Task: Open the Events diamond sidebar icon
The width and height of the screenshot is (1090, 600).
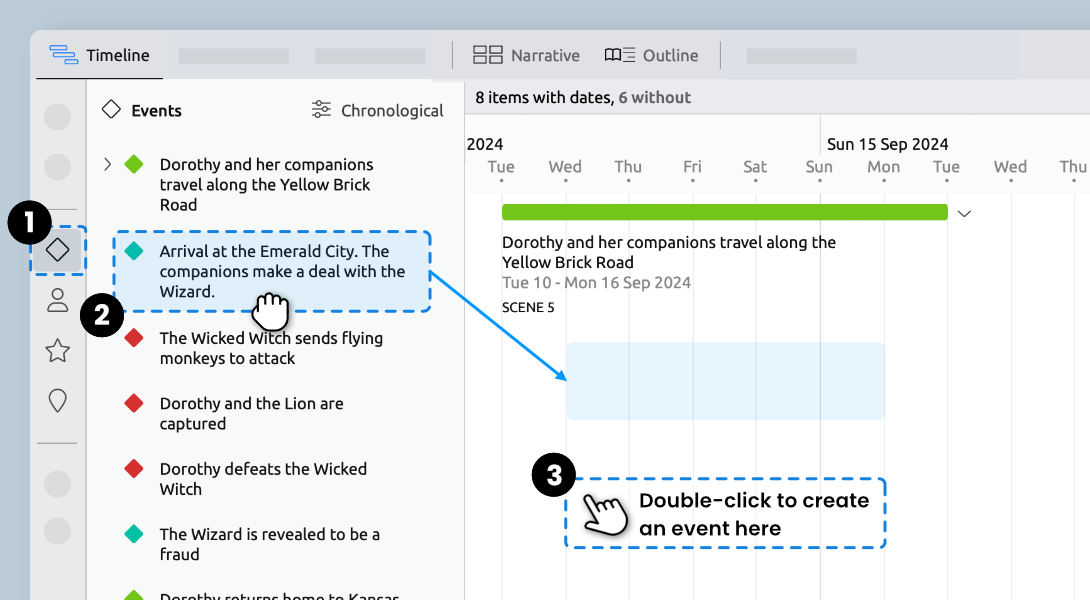Action: [58, 250]
